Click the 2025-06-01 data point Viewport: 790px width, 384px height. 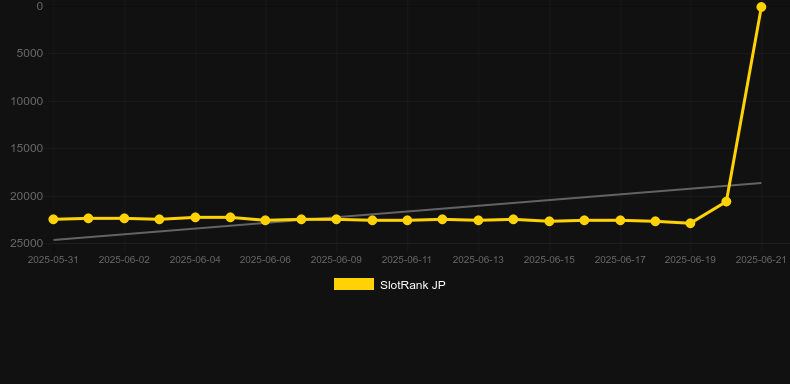pos(88,218)
